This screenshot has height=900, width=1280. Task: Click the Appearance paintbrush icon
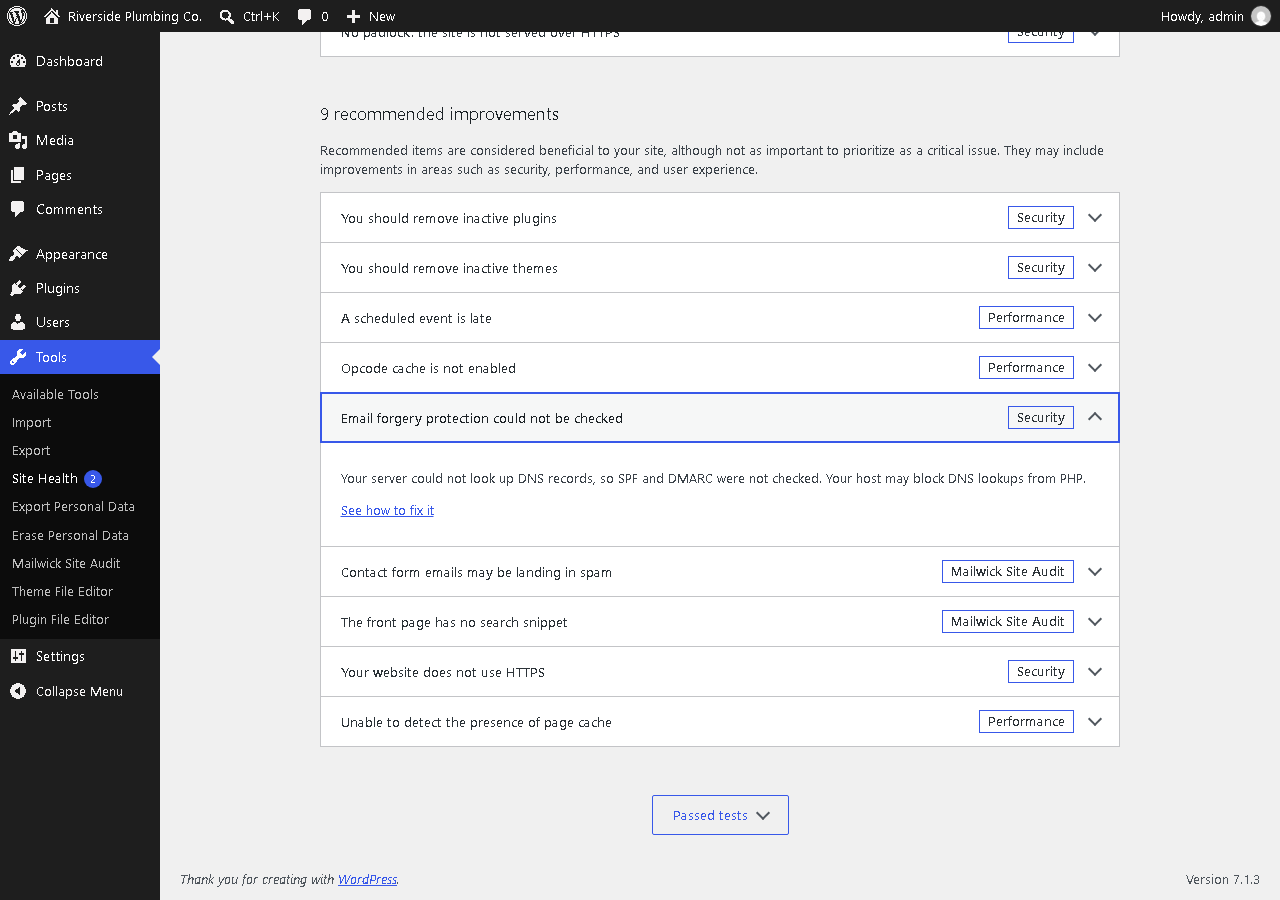(x=18, y=254)
